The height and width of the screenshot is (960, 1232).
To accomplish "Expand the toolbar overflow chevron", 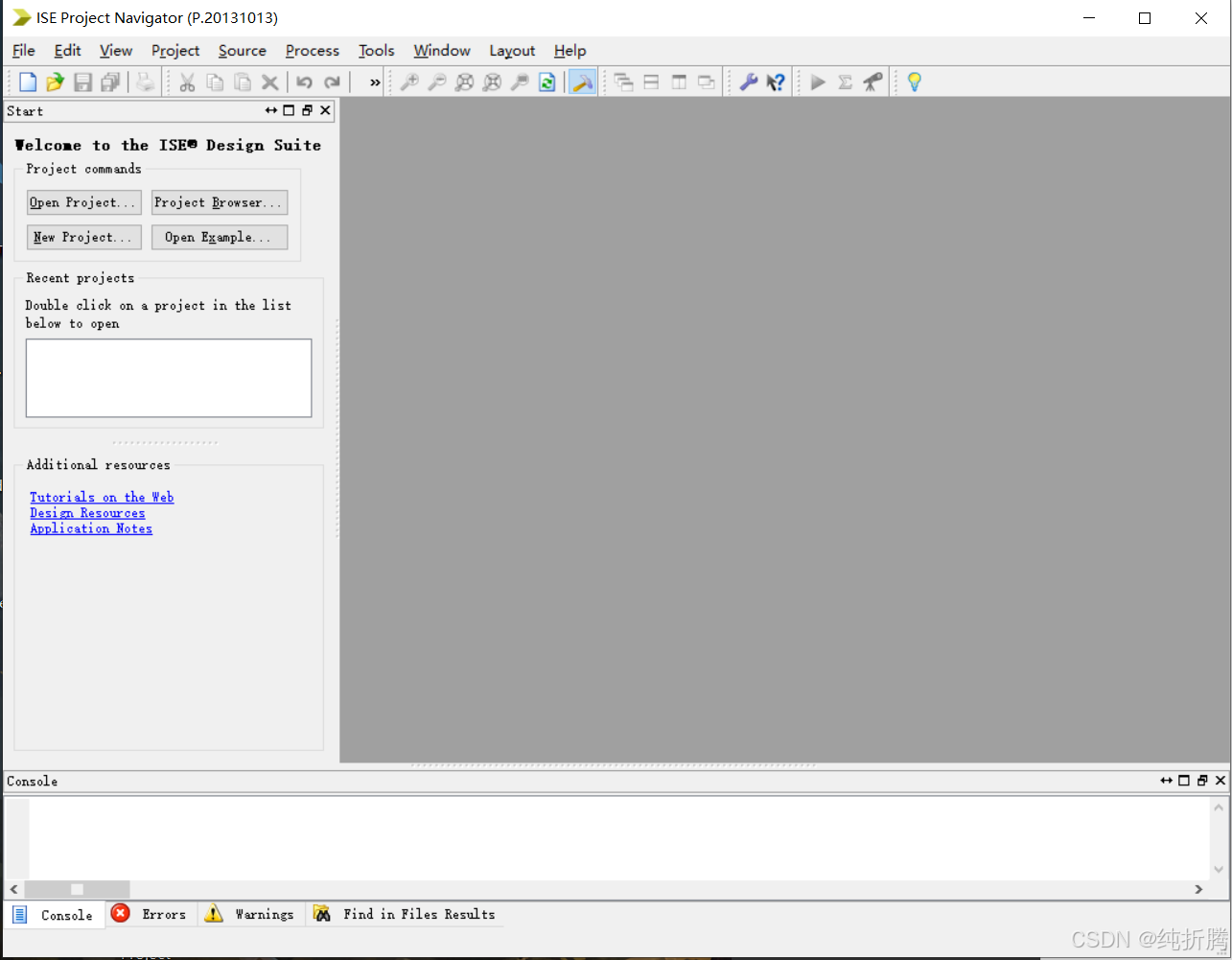I will 375,83.
